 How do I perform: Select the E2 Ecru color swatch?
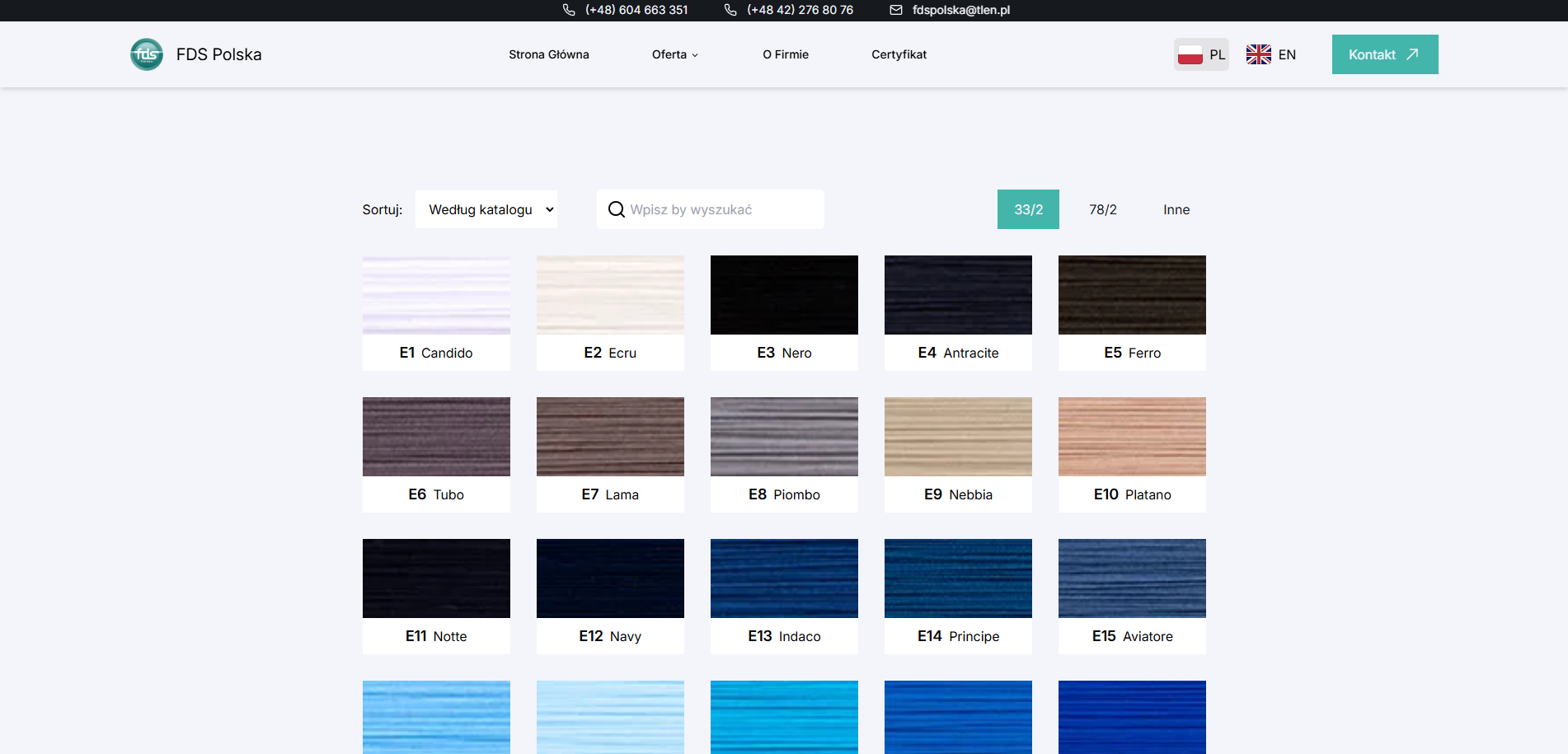pos(610,313)
